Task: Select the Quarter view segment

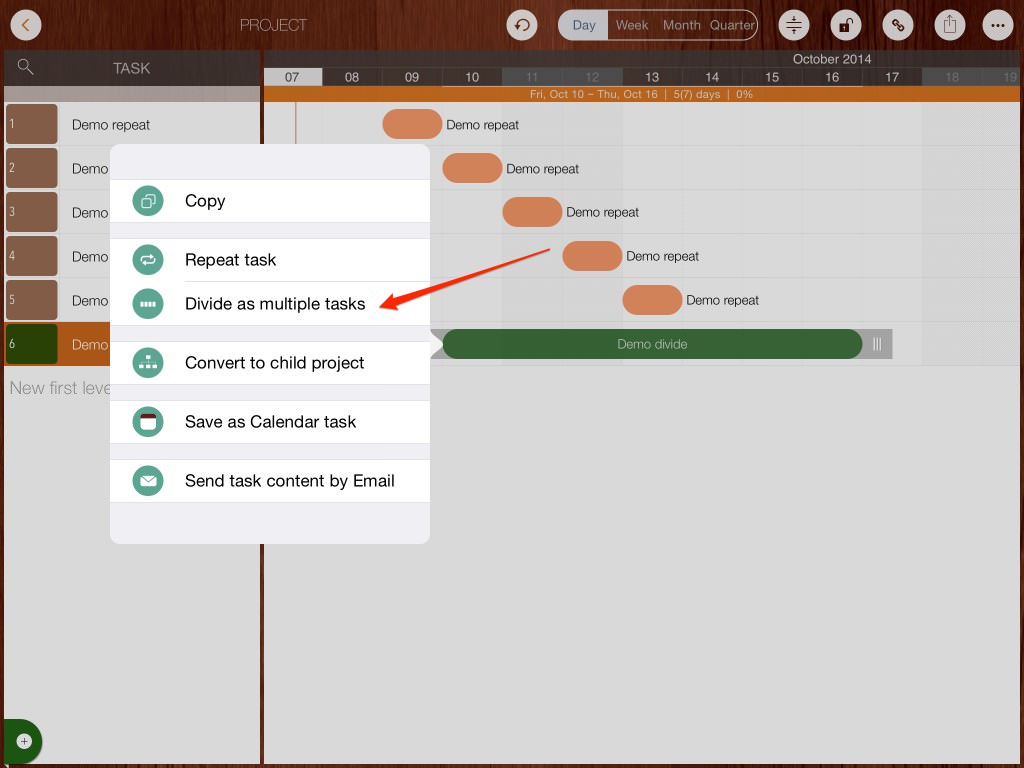Action: pos(732,25)
